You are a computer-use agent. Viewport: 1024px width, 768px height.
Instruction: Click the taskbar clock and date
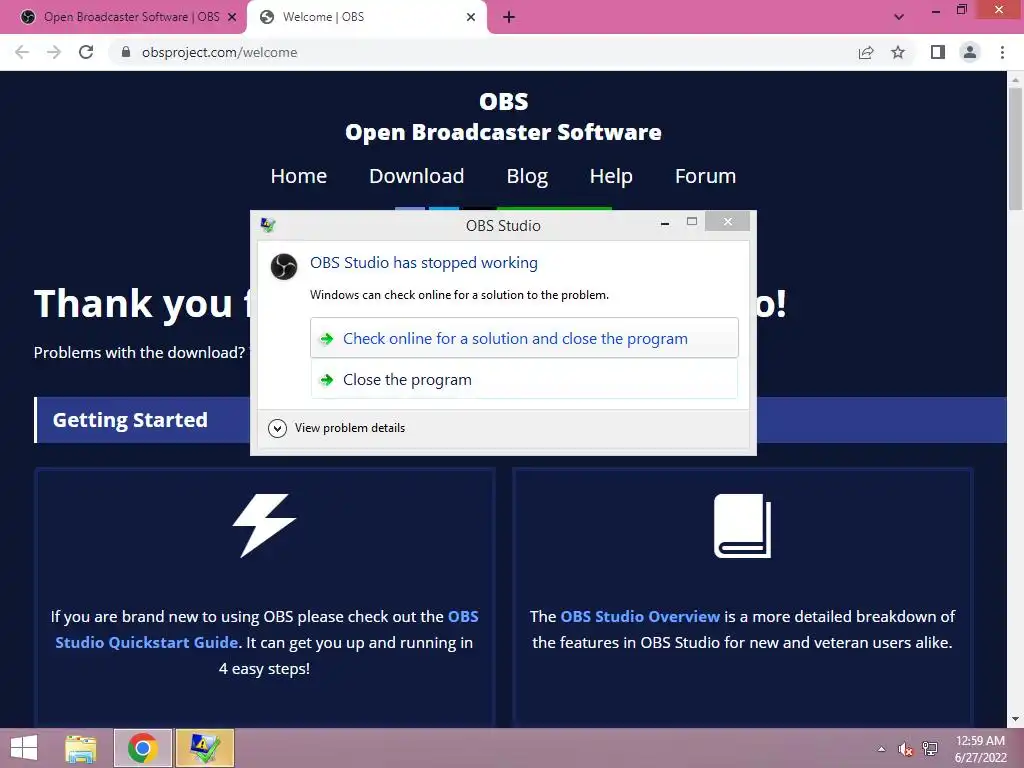(x=980, y=749)
